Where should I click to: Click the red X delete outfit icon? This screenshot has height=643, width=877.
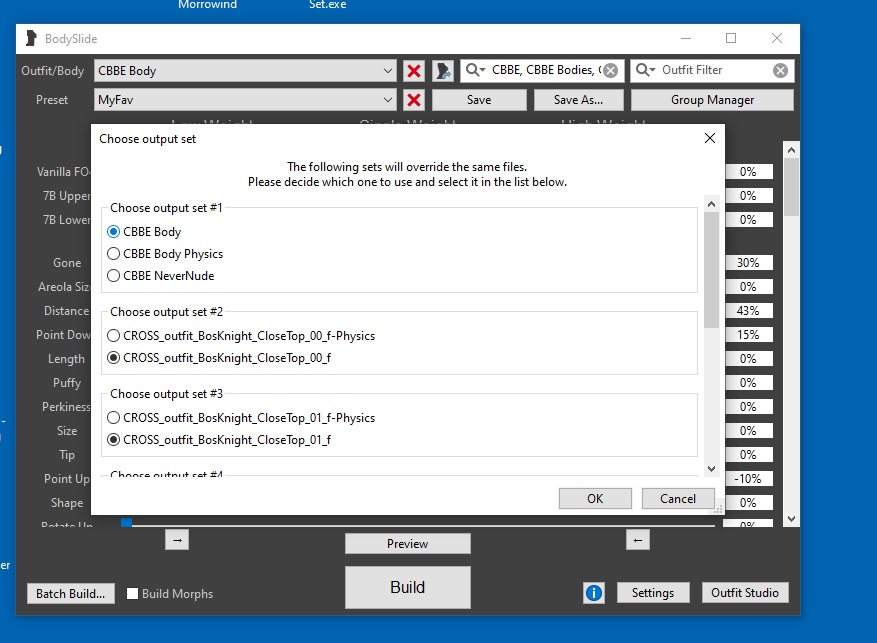414,71
